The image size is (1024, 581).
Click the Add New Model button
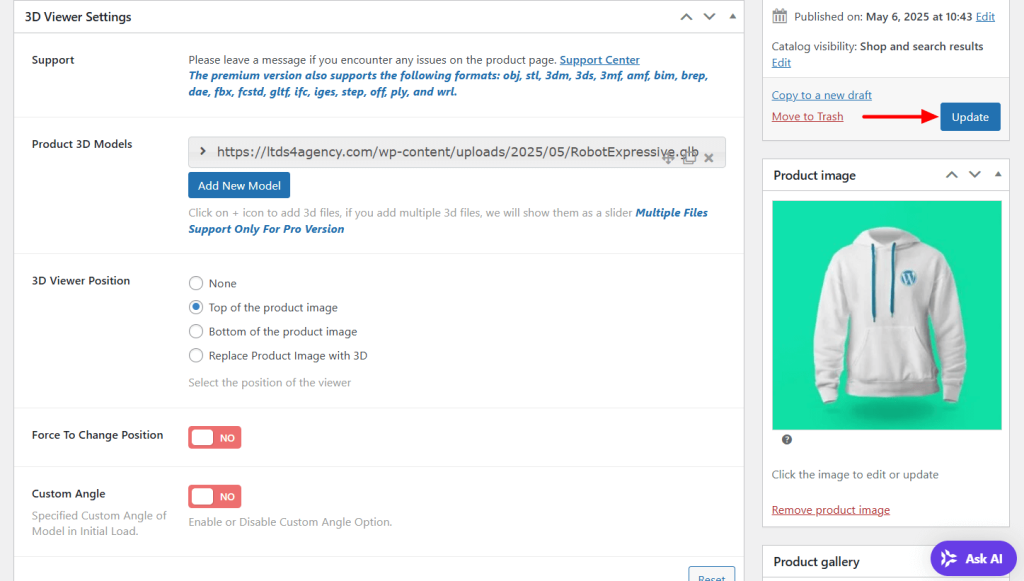click(238, 185)
